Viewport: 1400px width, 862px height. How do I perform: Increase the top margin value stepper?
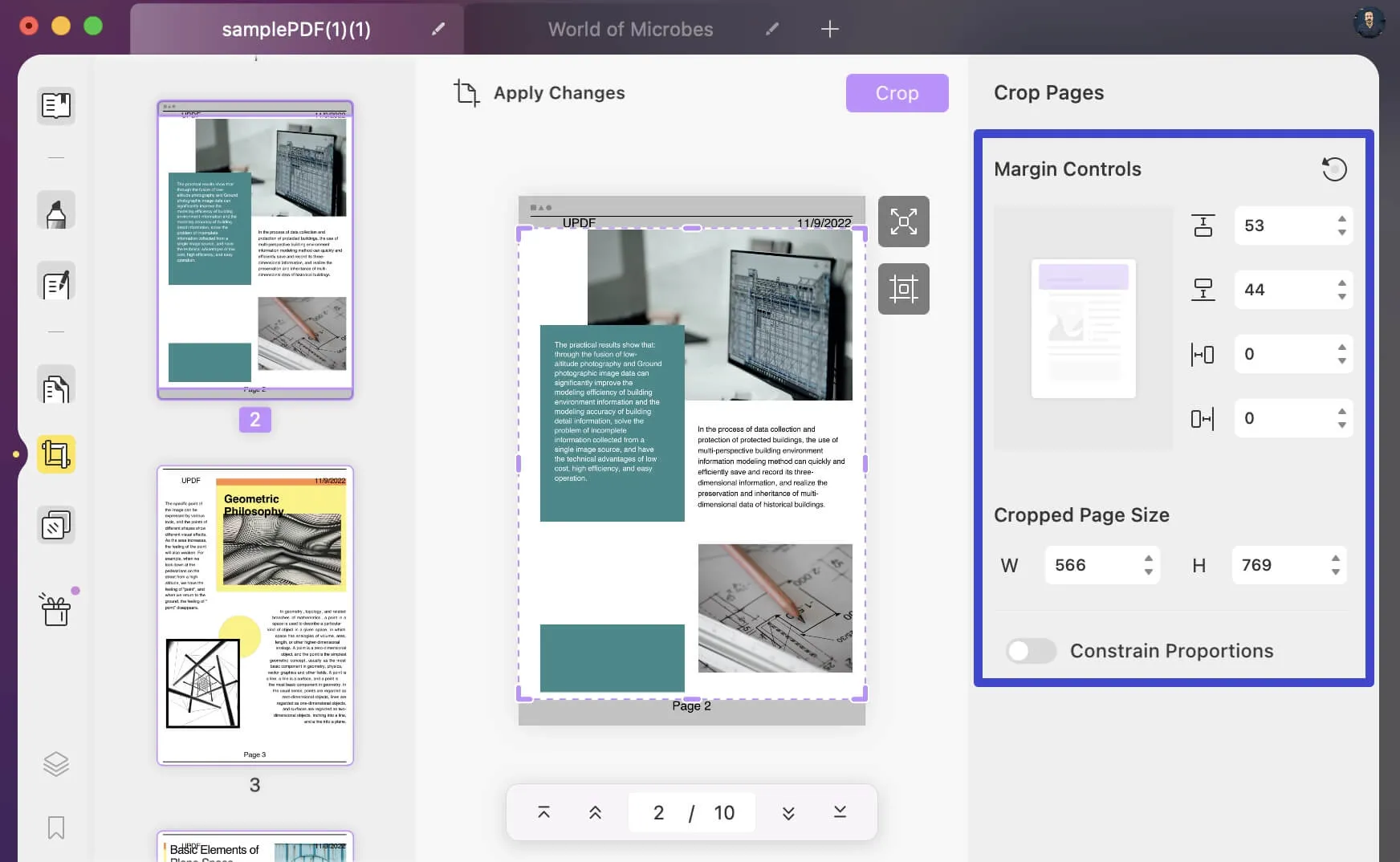[1340, 220]
